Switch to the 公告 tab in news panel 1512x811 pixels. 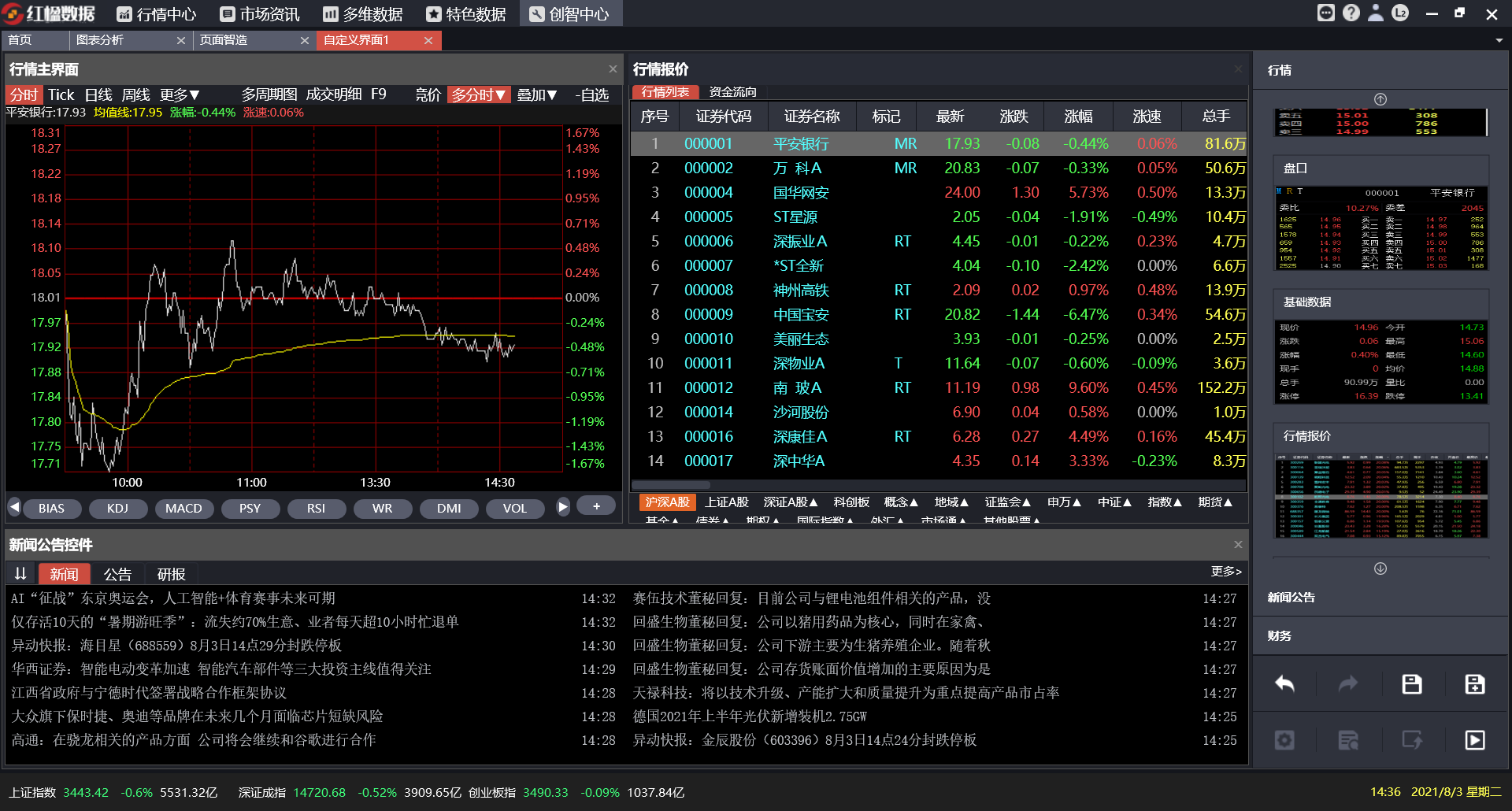[x=117, y=574]
